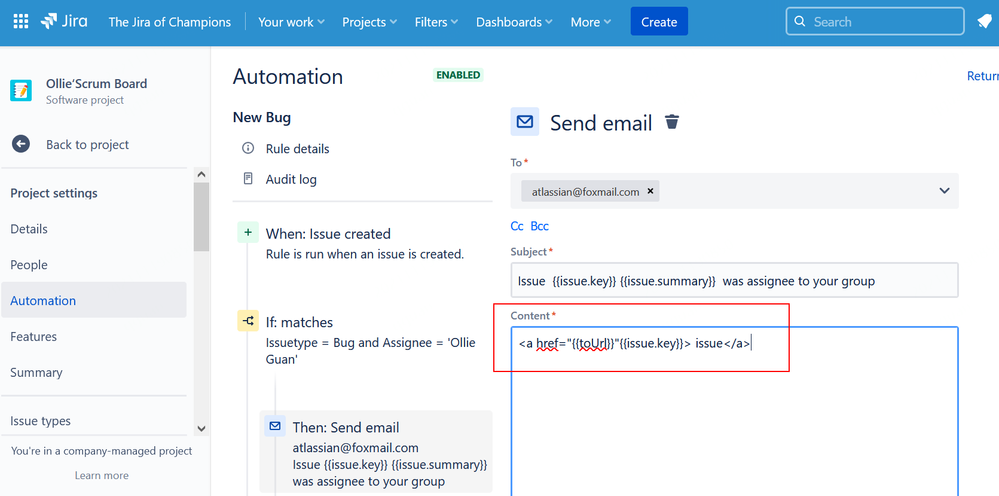Open Summary in project settings
This screenshot has height=496, width=999.
click(x=94, y=372)
